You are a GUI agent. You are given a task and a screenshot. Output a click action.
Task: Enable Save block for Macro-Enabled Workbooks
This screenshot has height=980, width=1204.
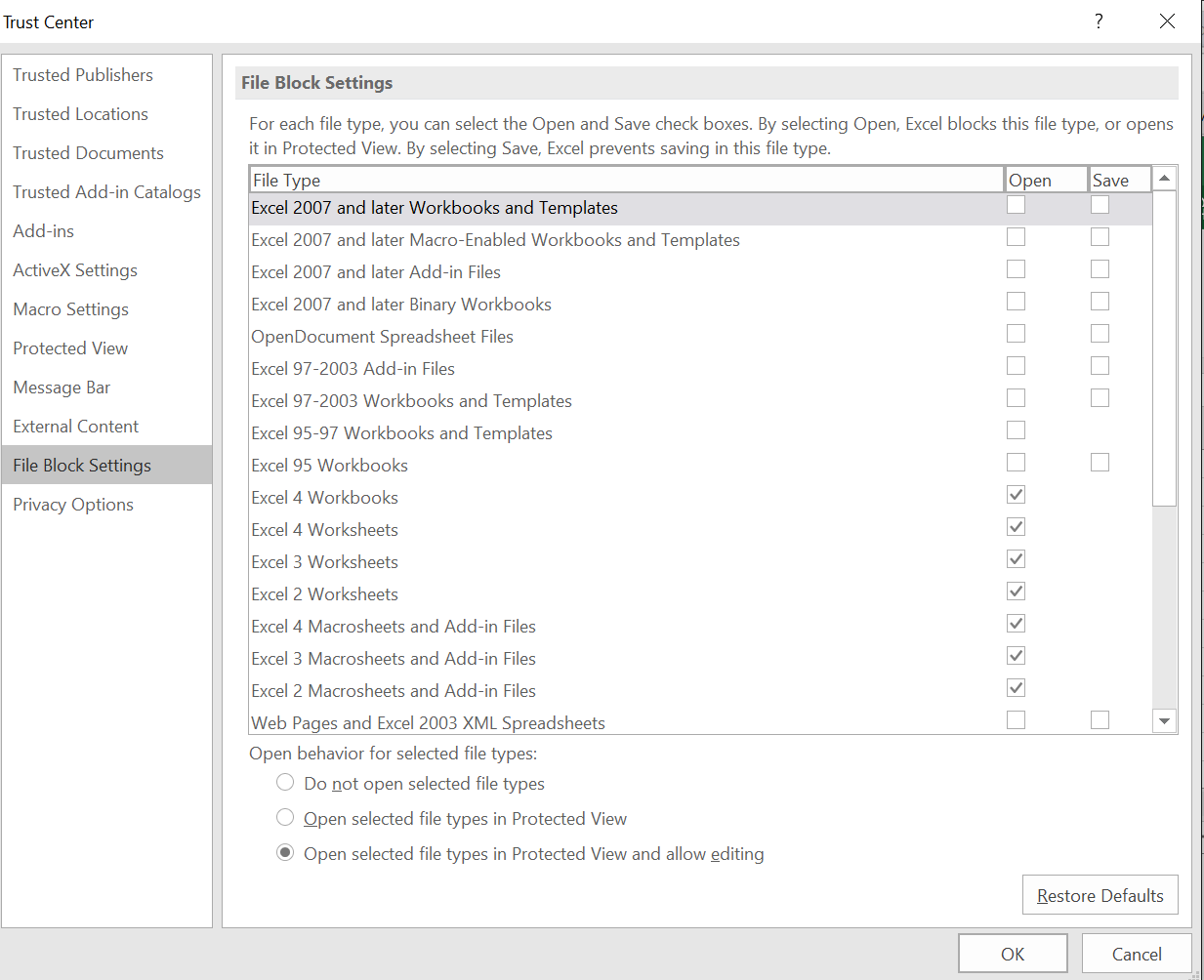coord(1100,237)
